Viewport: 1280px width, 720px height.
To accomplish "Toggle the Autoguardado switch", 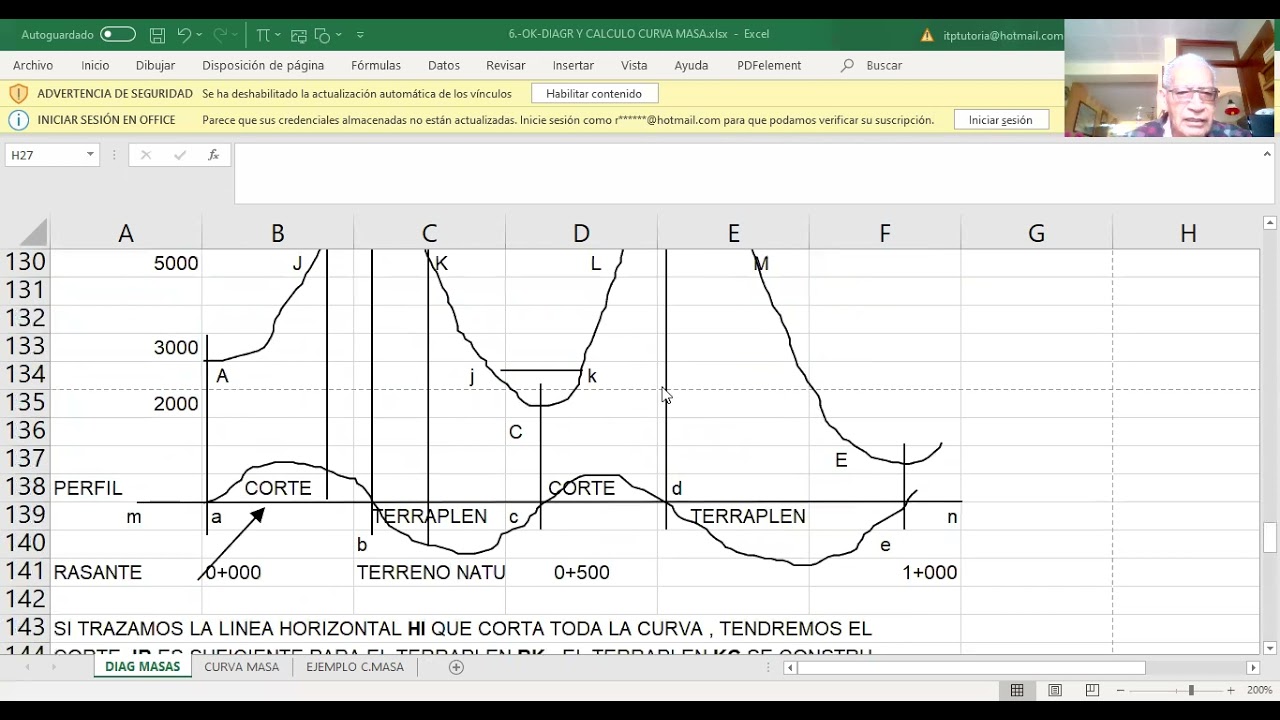I will pos(117,34).
